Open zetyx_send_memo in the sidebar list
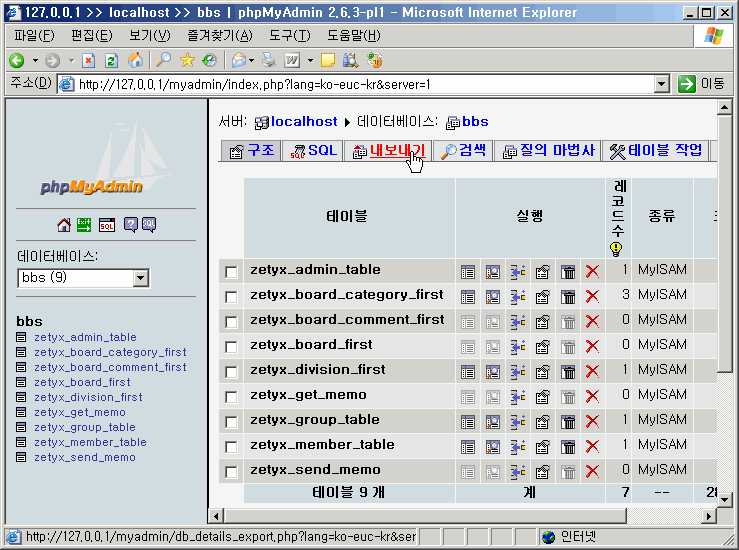 click(x=85, y=457)
